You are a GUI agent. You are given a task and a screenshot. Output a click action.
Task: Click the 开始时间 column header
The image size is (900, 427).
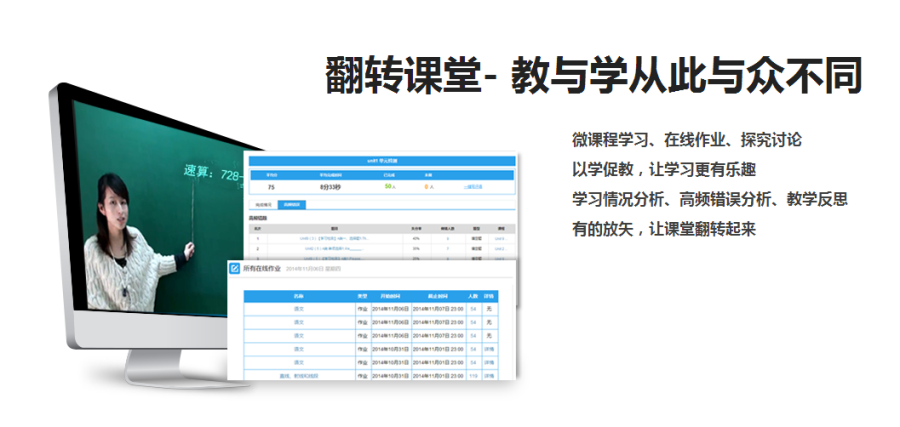[391, 297]
